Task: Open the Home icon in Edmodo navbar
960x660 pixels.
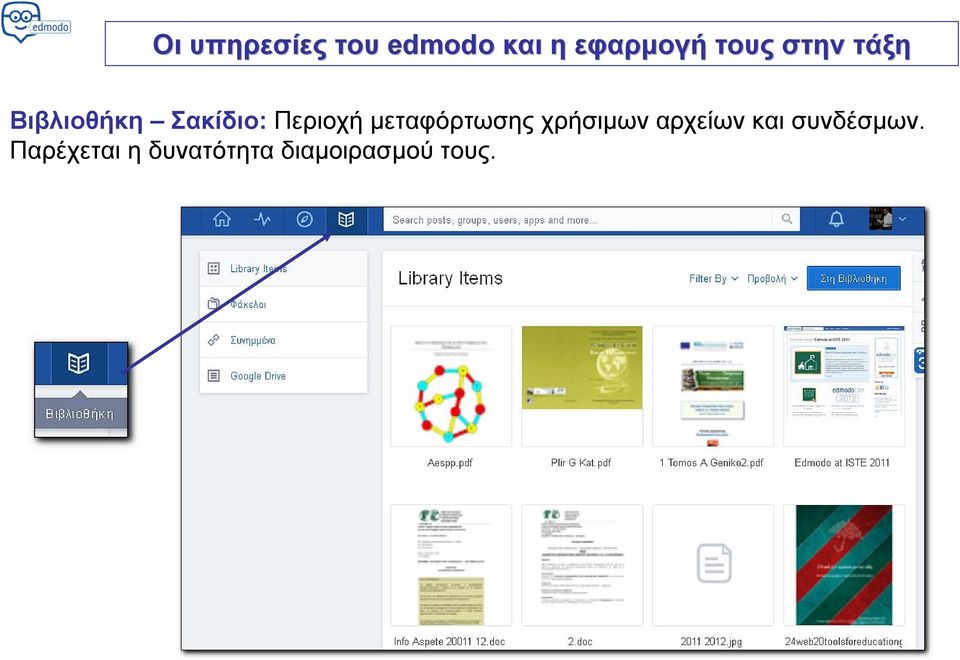Action: (x=222, y=219)
